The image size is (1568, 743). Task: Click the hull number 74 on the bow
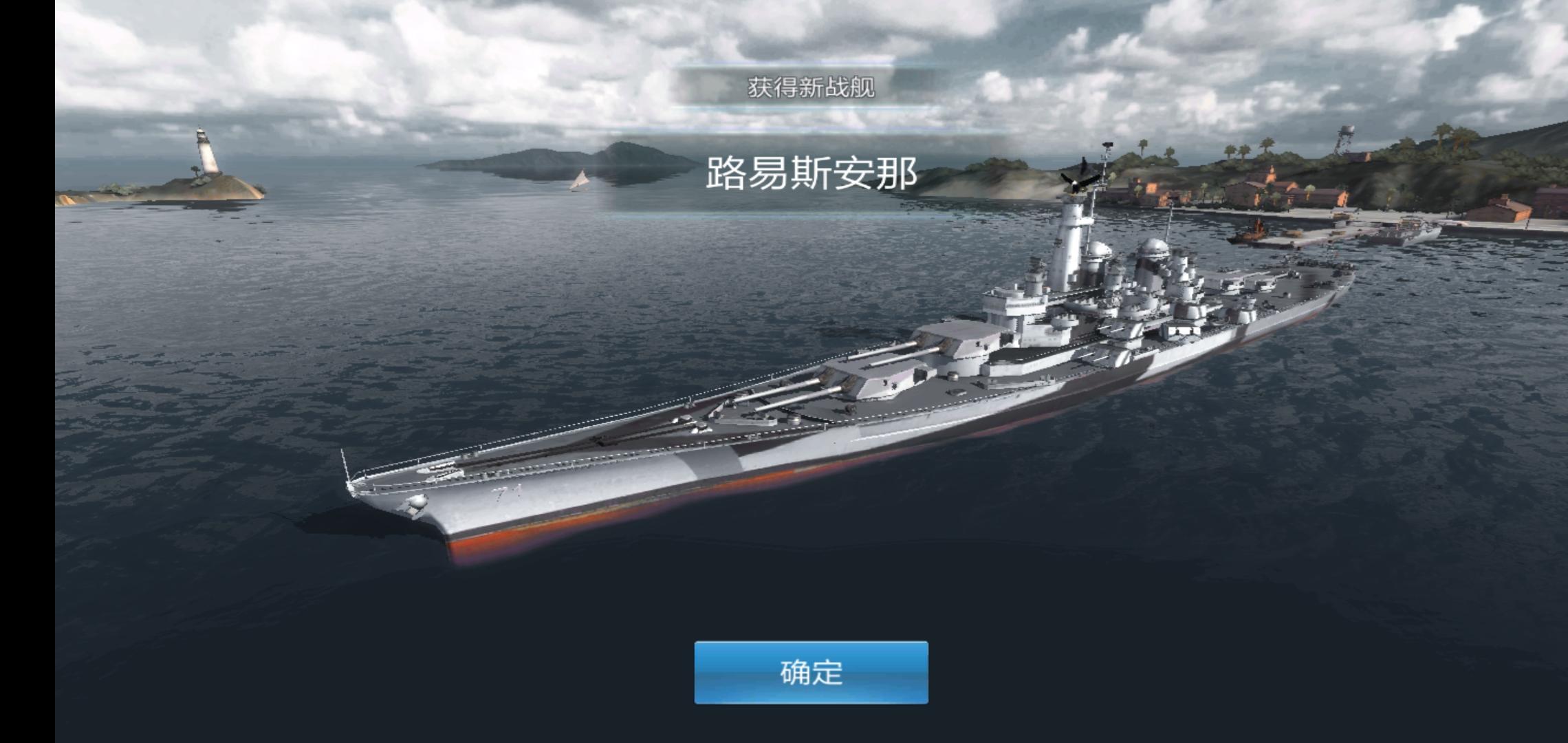point(508,494)
